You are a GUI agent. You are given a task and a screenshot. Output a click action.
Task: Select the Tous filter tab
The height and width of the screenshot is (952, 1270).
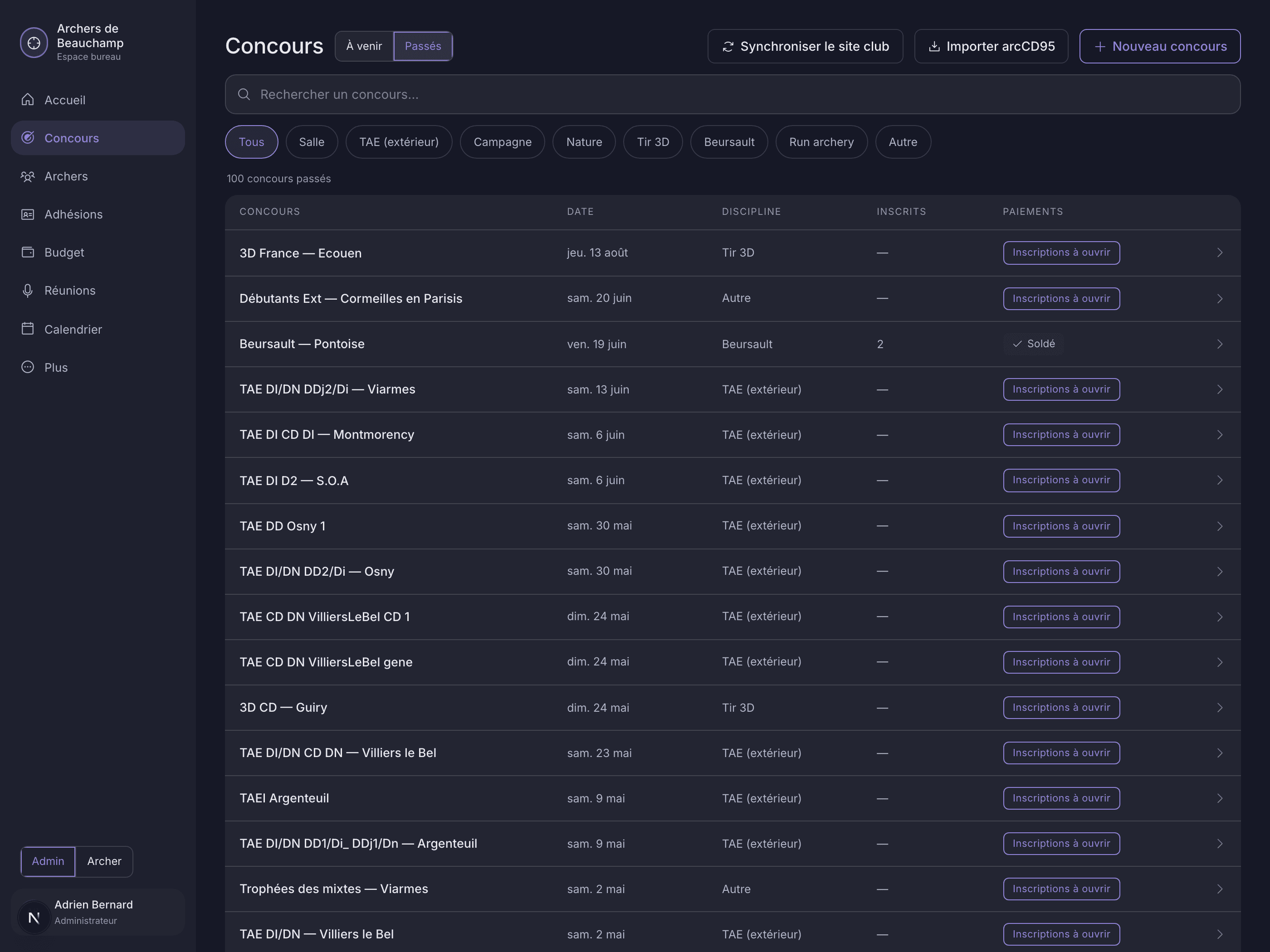251,142
